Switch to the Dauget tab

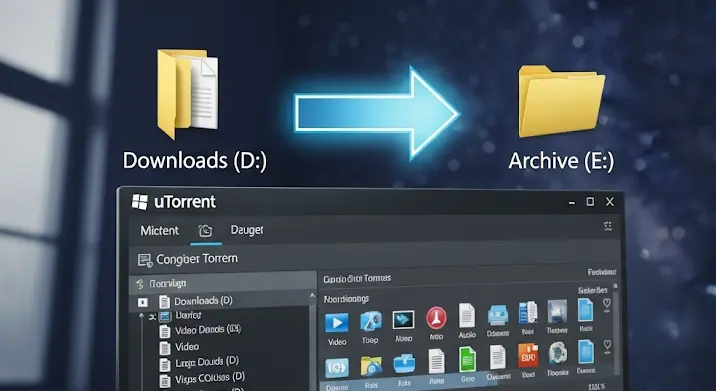[247, 230]
